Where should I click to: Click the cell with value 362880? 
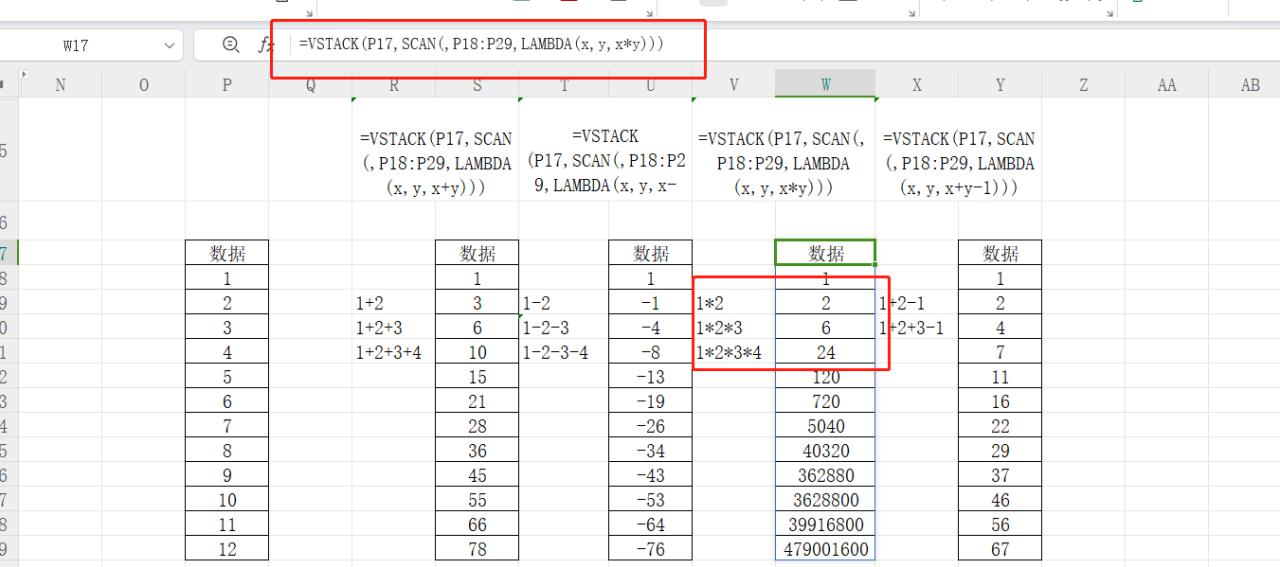[826, 475]
